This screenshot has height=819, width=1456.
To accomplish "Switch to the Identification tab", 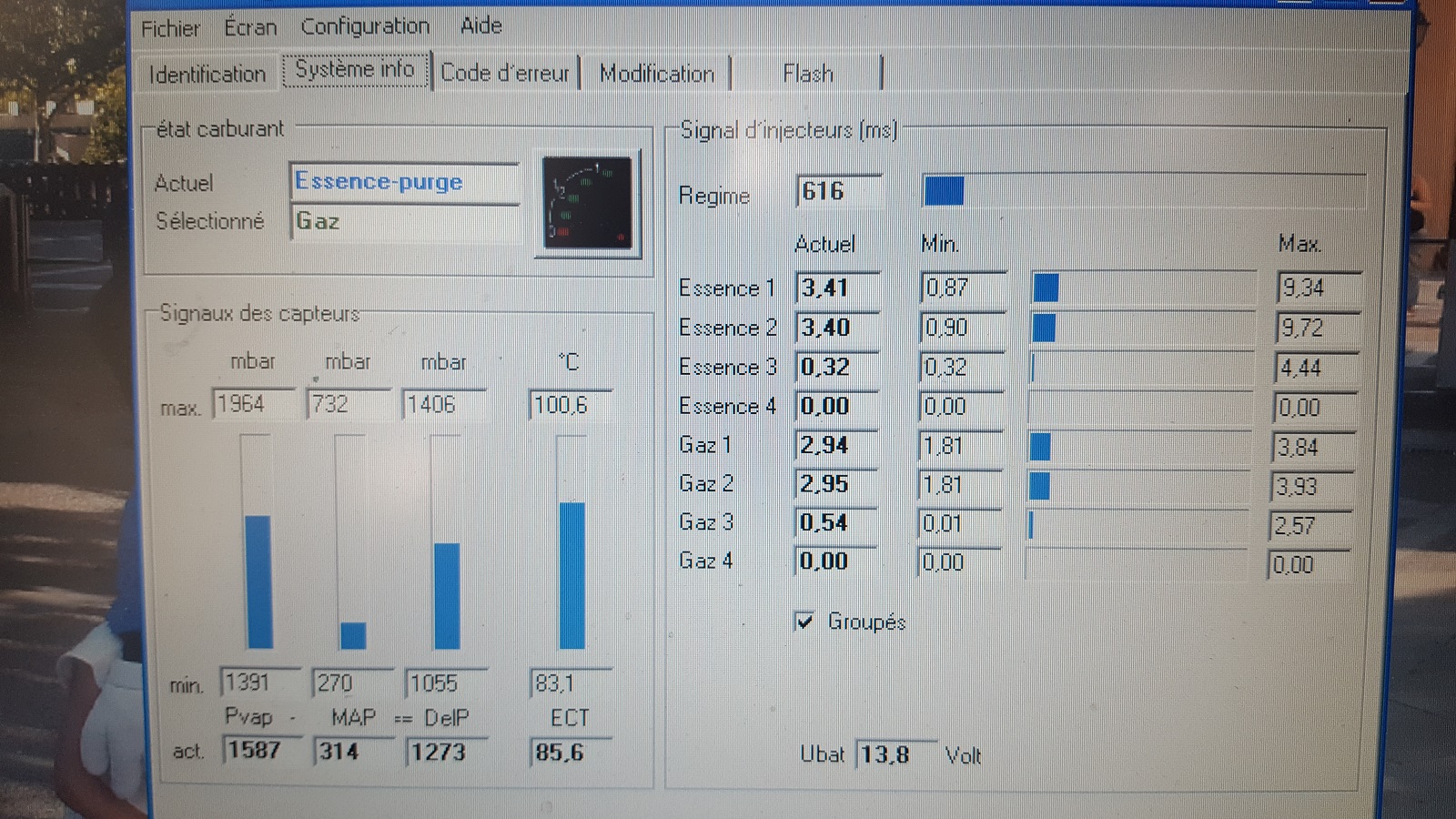I will 207,74.
